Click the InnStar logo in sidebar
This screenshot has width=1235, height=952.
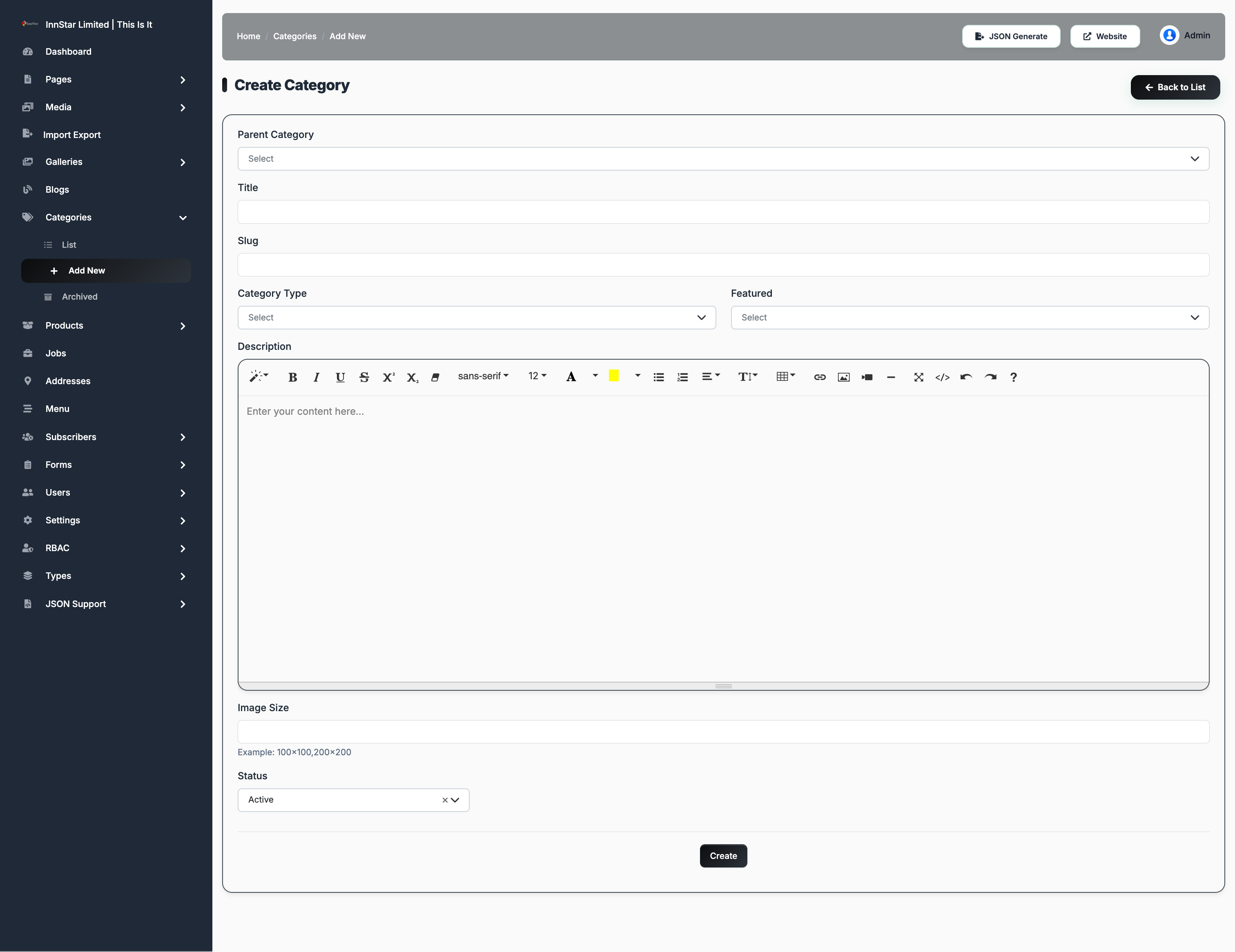[x=30, y=24]
